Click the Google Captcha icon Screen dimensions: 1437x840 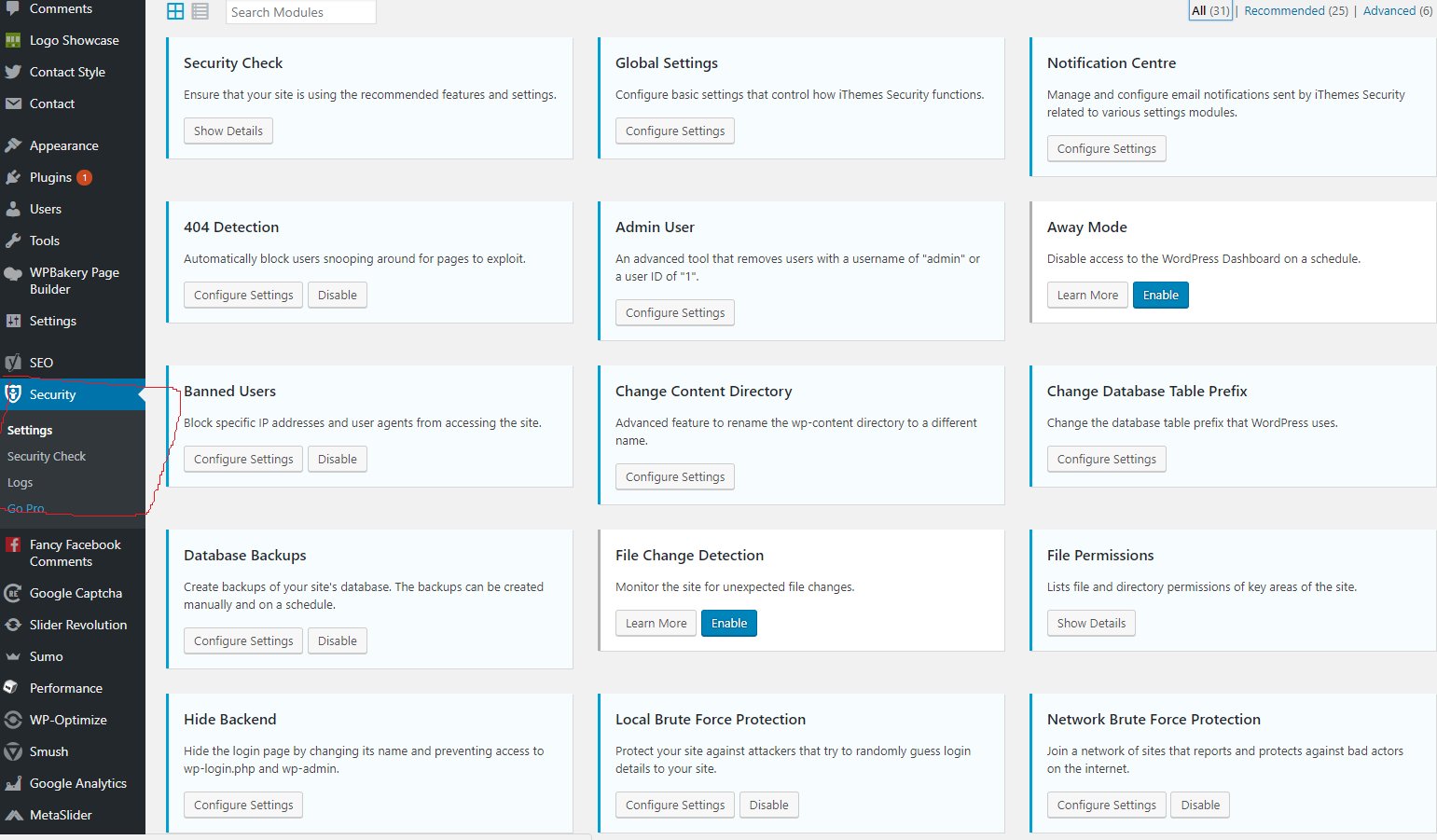pos(13,593)
